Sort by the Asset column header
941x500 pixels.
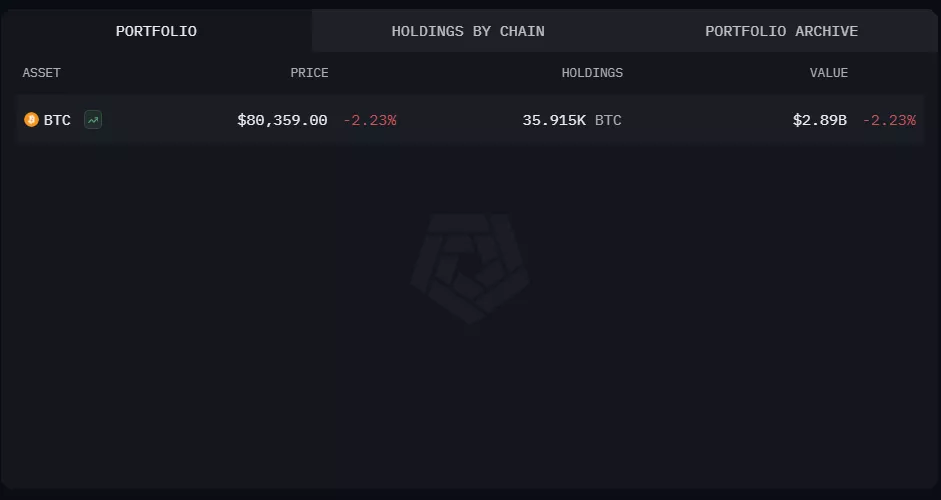coord(42,73)
